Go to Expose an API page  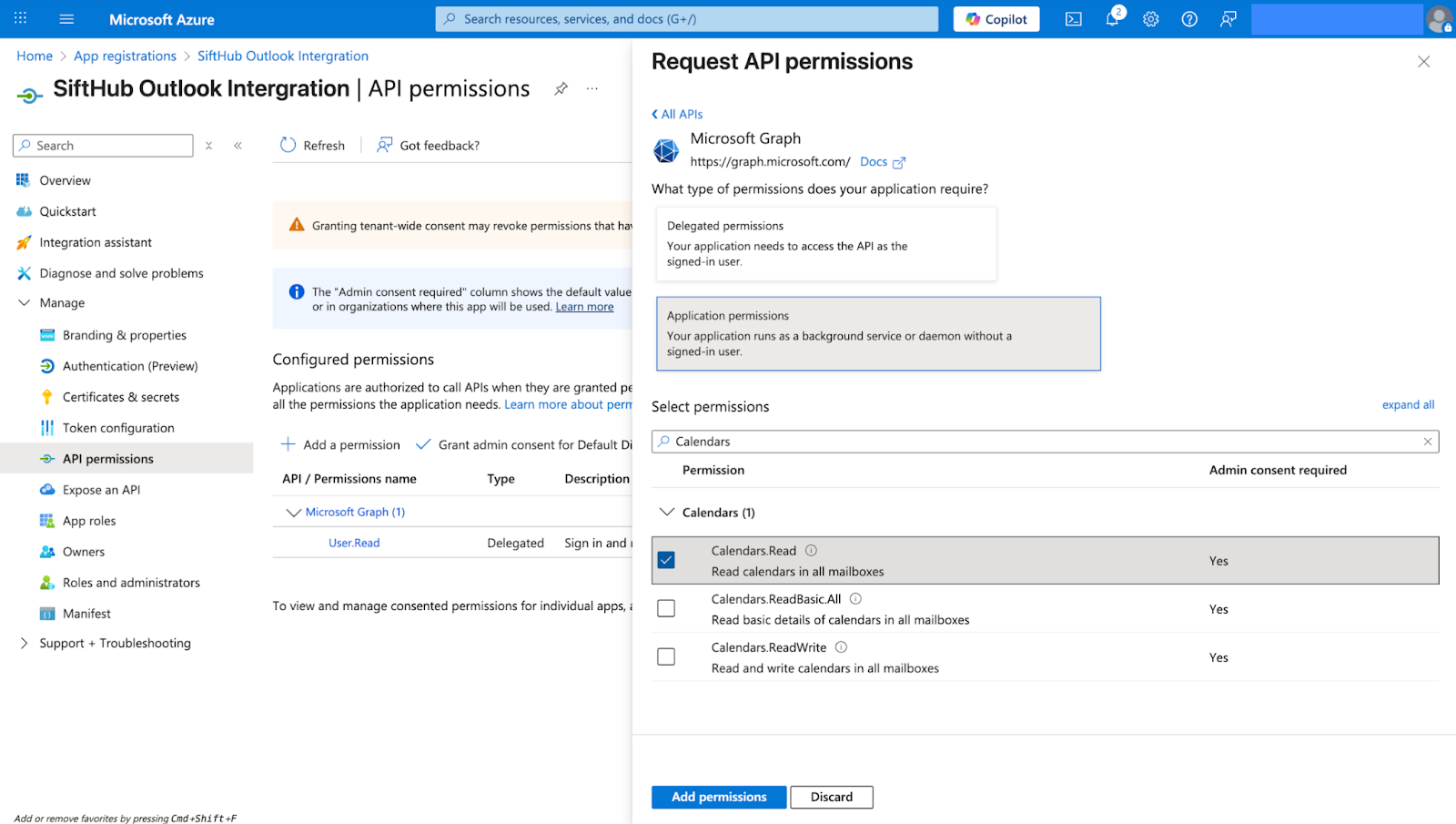tap(101, 490)
